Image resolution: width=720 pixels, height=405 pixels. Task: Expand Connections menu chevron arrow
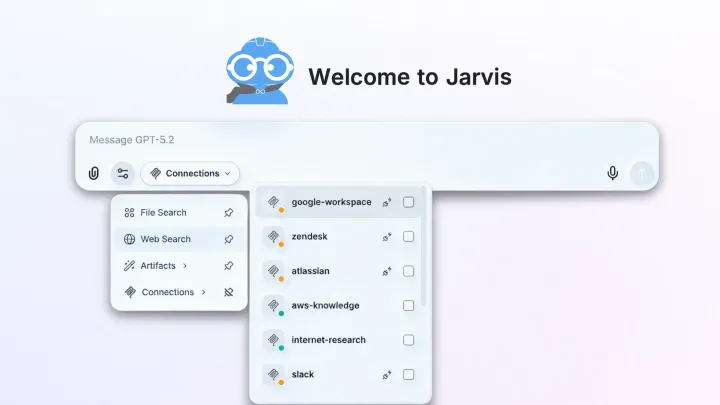coord(203,292)
